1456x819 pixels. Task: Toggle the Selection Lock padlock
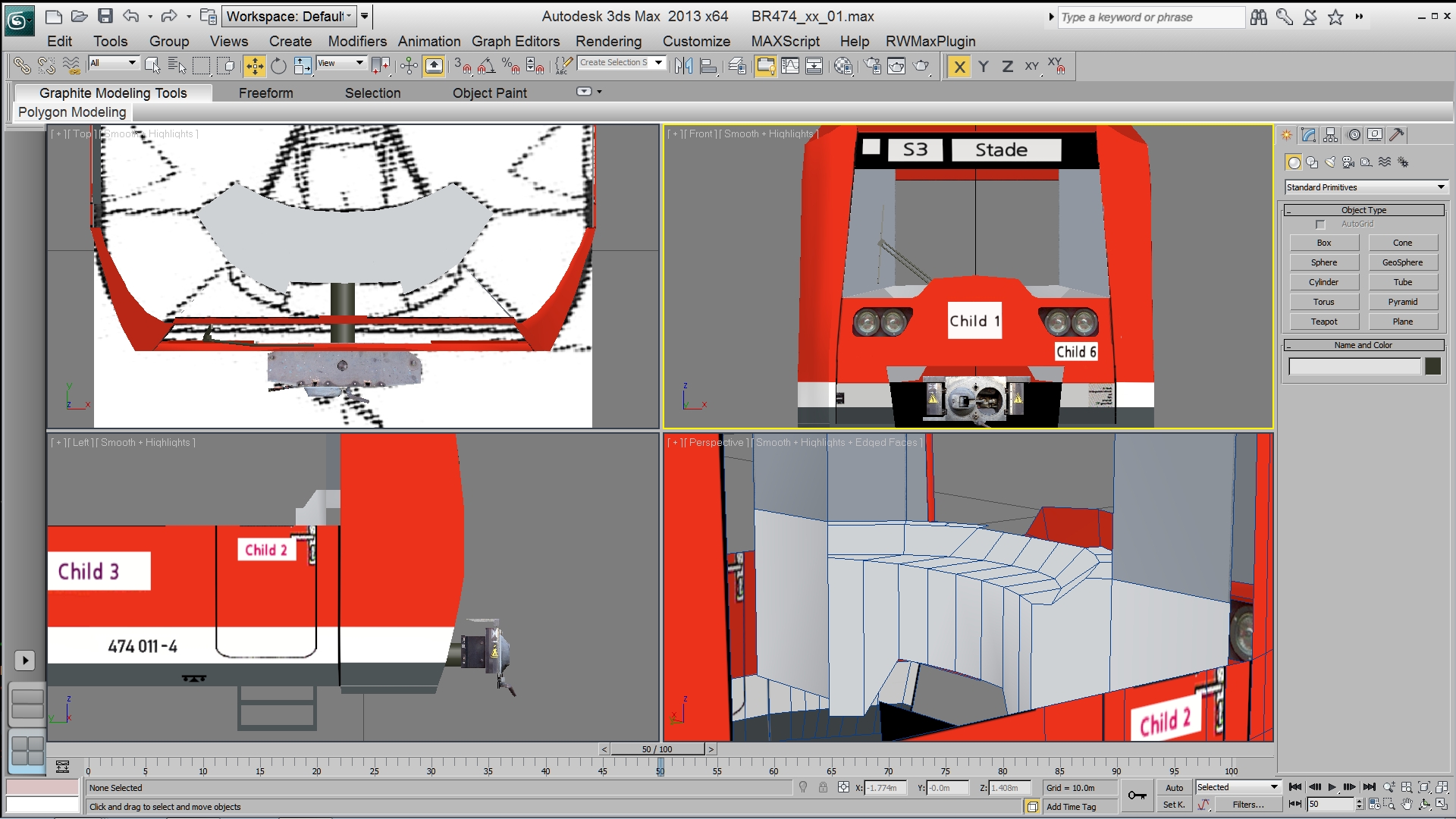(x=823, y=788)
